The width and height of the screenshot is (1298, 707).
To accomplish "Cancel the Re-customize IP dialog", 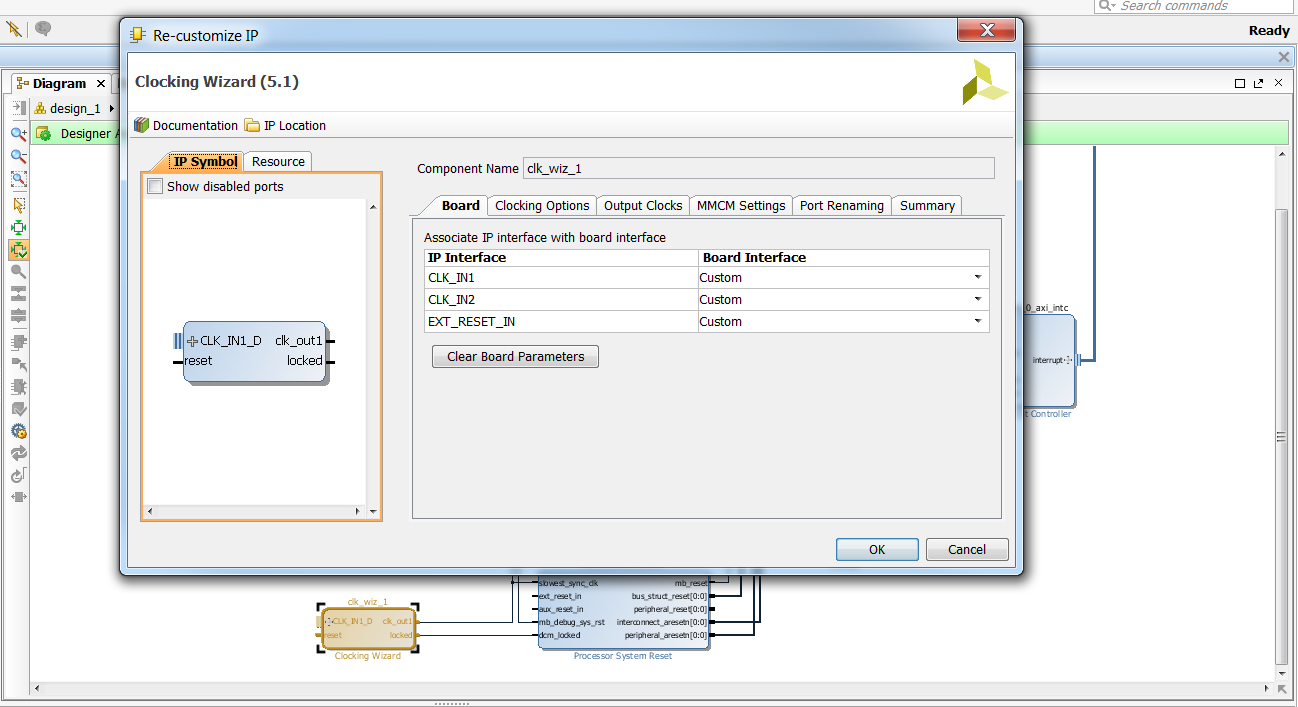I will coord(967,549).
